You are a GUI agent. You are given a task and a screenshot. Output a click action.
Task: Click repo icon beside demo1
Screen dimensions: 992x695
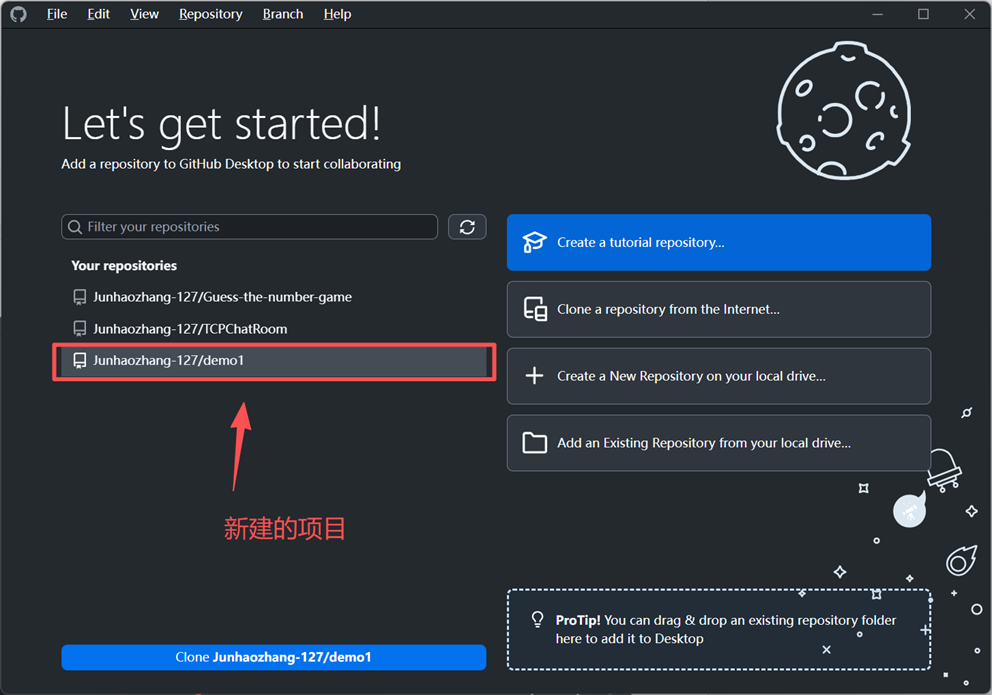pyautogui.click(x=80, y=360)
